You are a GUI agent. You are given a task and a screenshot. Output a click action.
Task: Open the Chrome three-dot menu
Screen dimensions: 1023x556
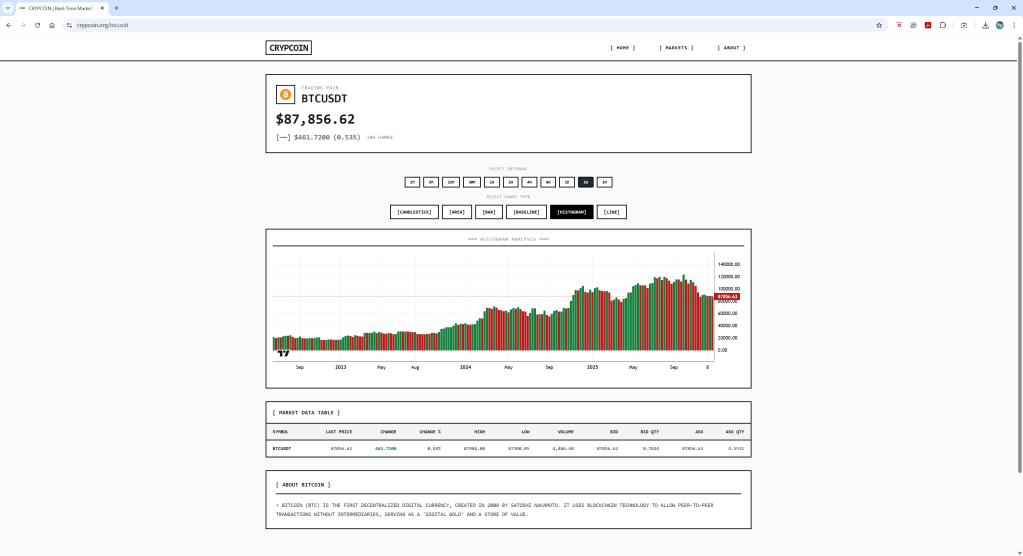coord(1012,25)
